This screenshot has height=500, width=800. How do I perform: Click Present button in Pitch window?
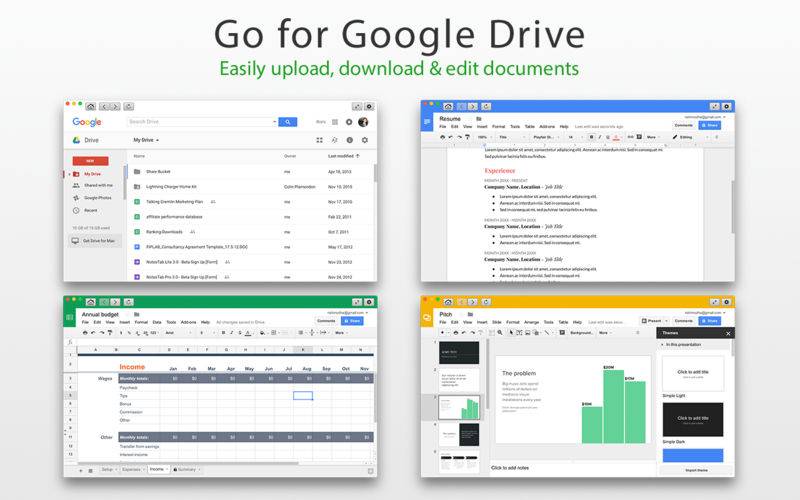[x=654, y=321]
